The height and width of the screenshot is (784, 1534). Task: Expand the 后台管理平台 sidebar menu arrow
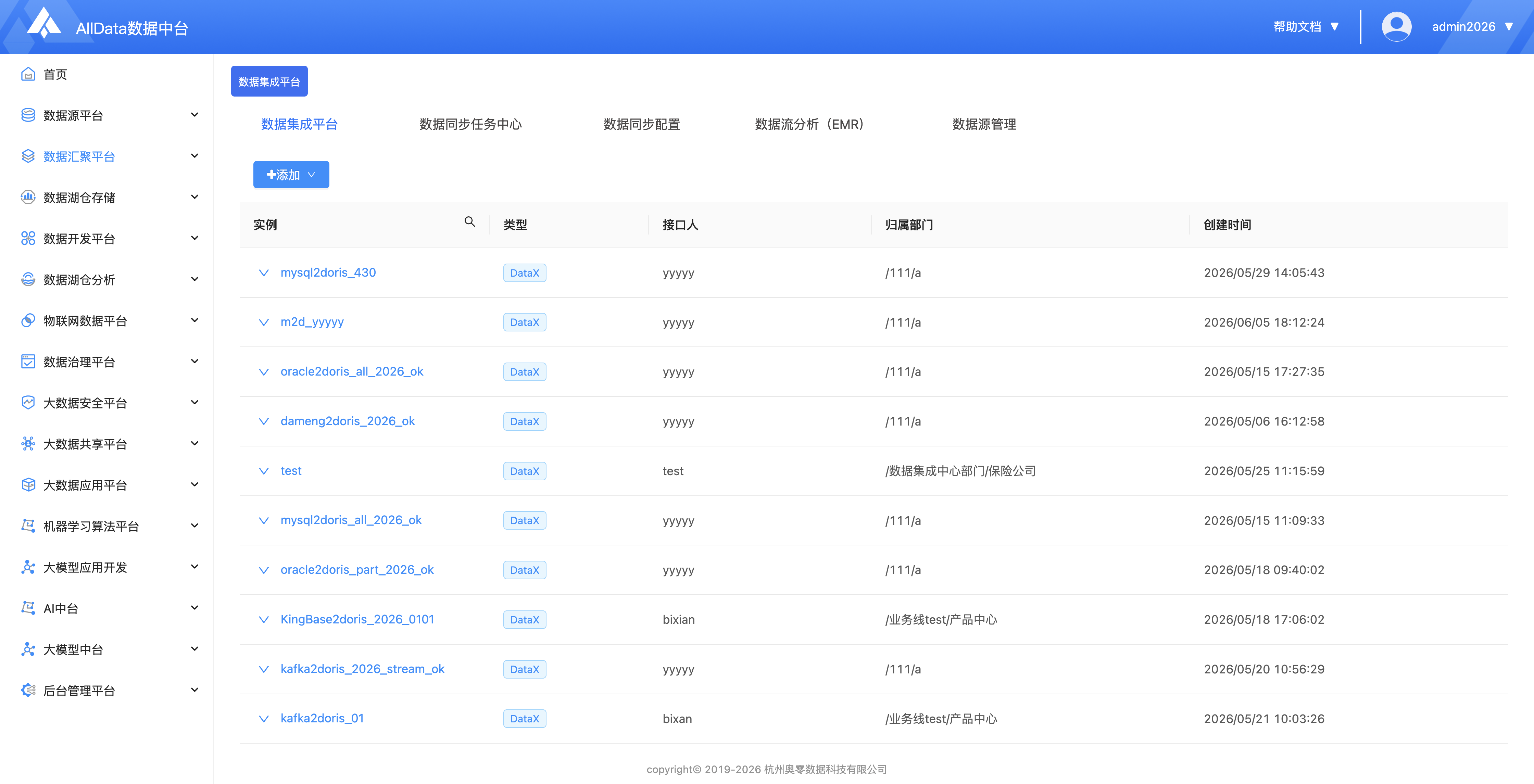pos(195,690)
